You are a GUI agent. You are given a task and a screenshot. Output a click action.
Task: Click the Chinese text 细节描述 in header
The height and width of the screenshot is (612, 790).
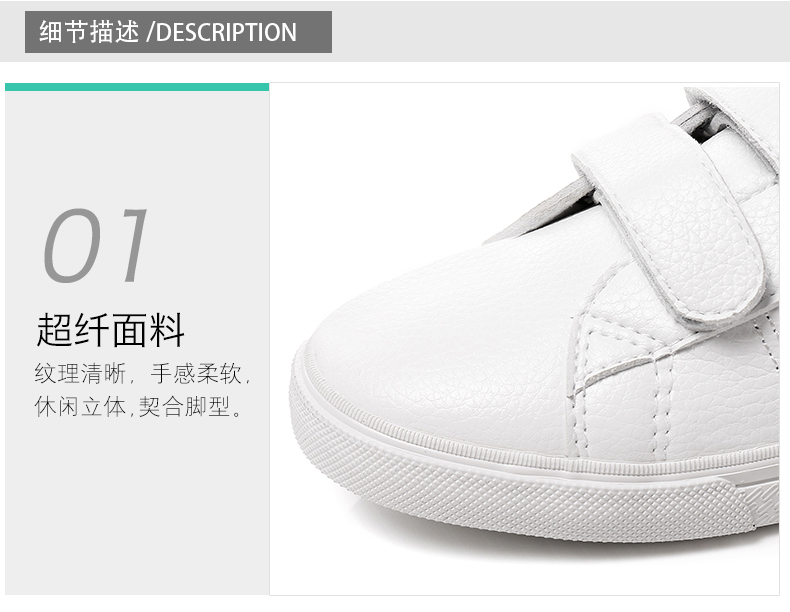pos(89,32)
